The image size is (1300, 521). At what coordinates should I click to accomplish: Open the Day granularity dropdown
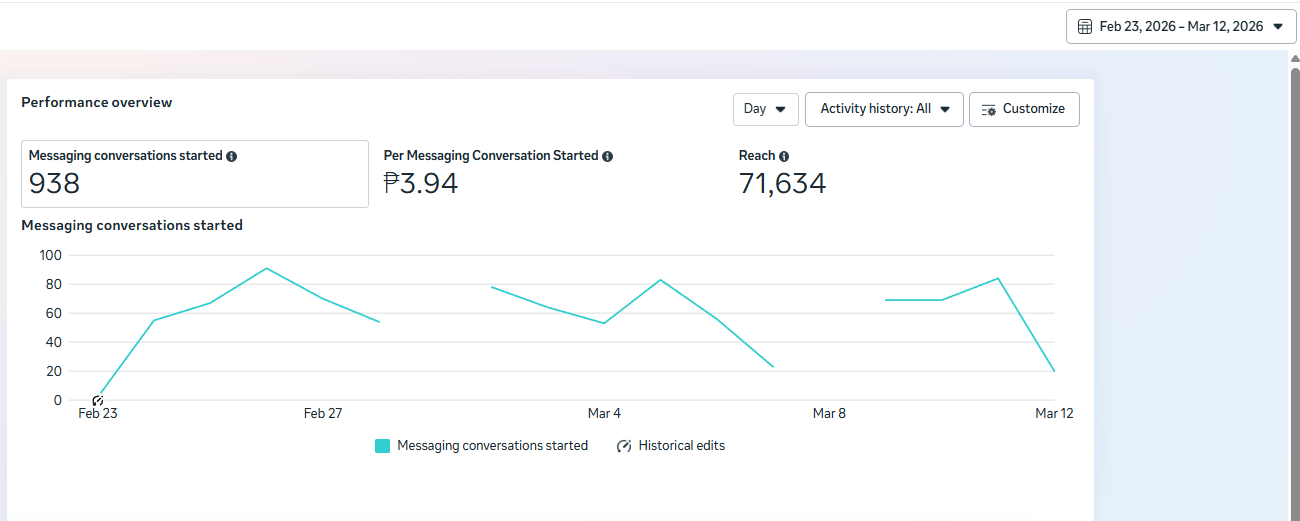point(765,109)
